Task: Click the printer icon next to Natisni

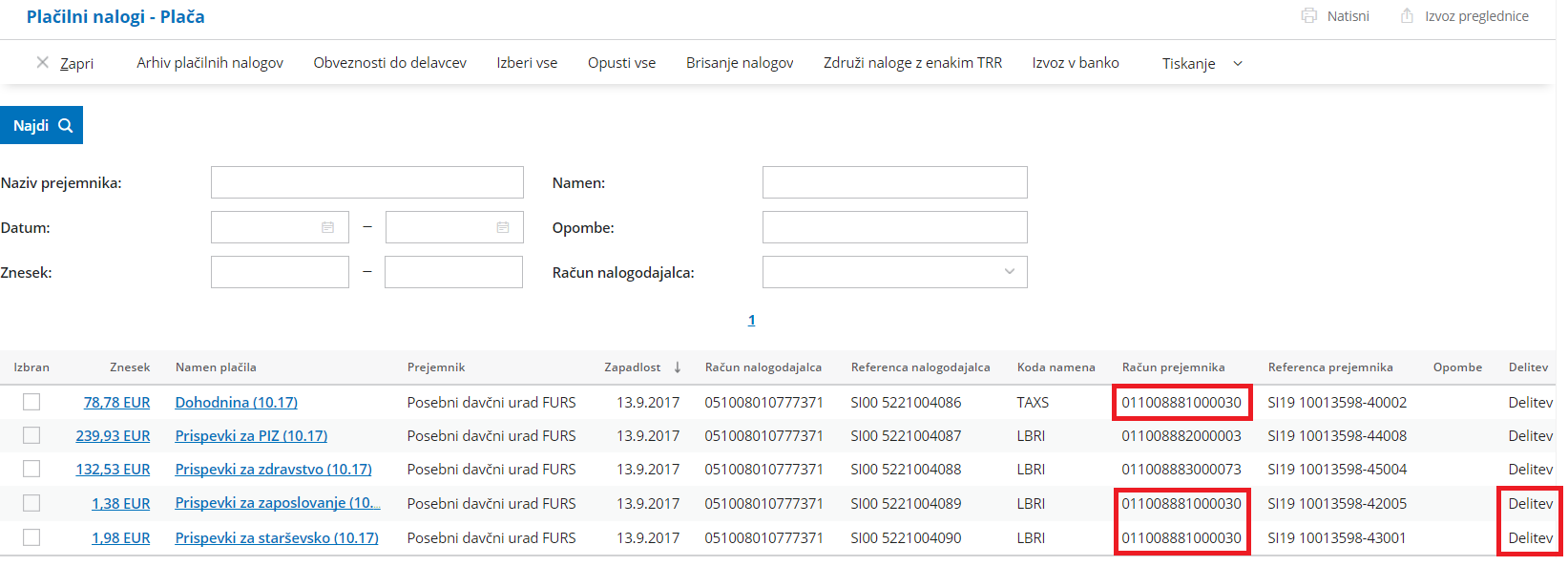Action: (x=1308, y=16)
